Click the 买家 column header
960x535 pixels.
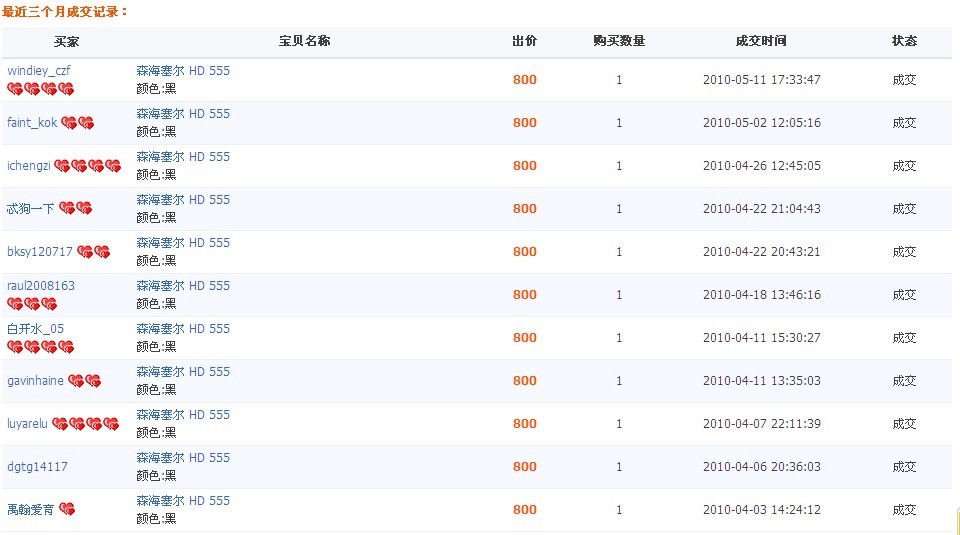coord(66,41)
